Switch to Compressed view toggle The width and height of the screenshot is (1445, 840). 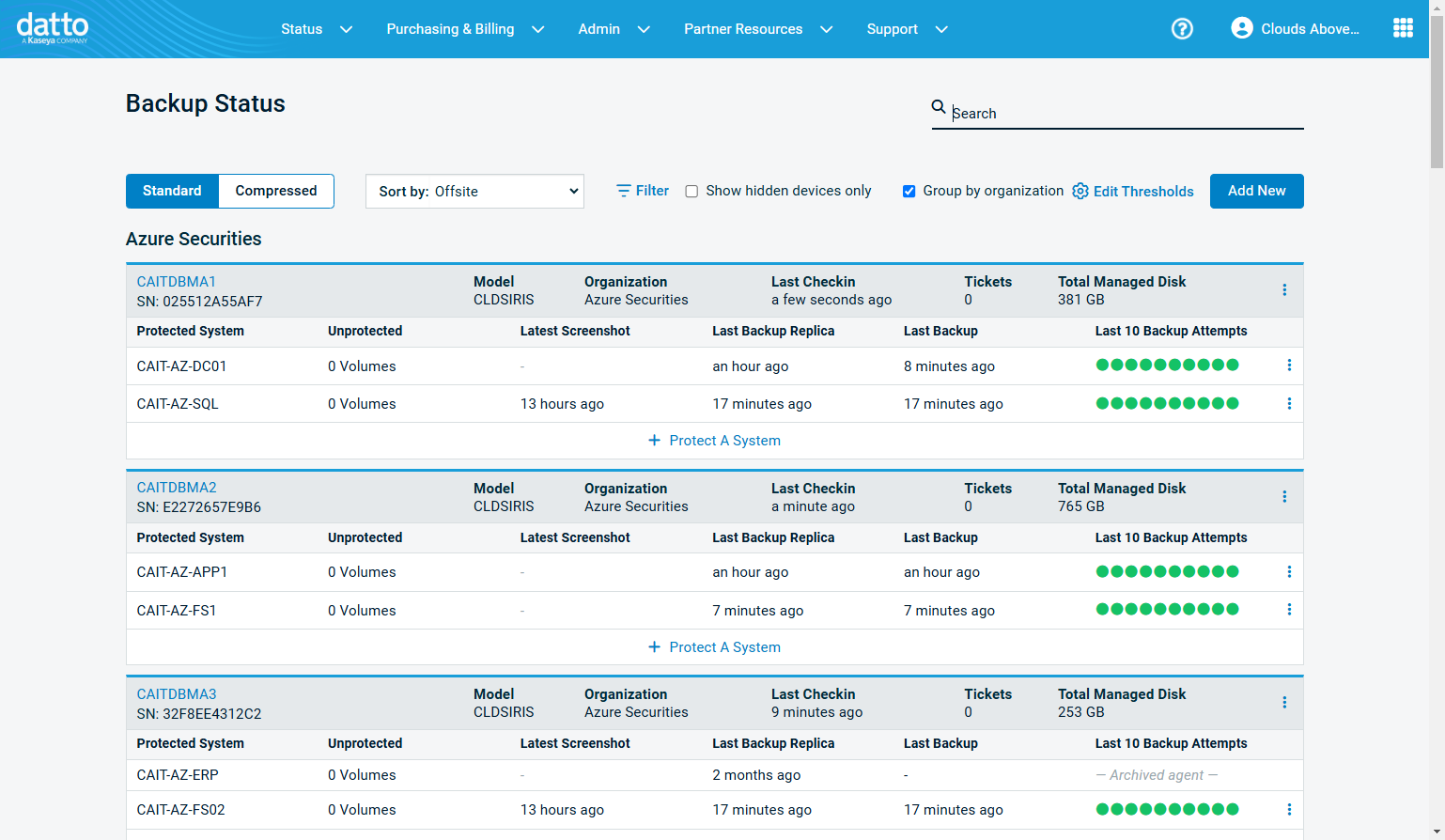click(276, 191)
